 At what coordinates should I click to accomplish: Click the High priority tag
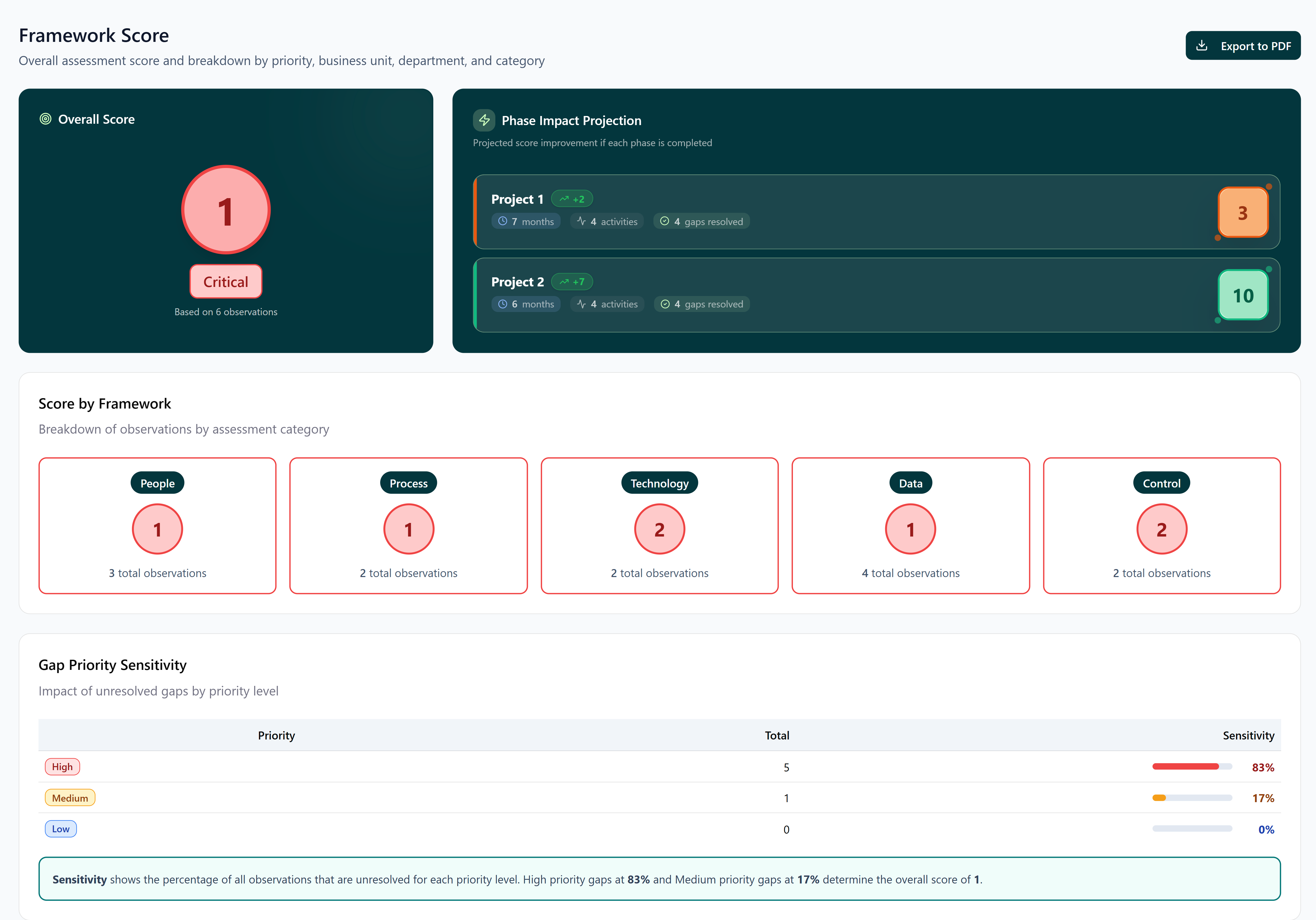pos(62,767)
